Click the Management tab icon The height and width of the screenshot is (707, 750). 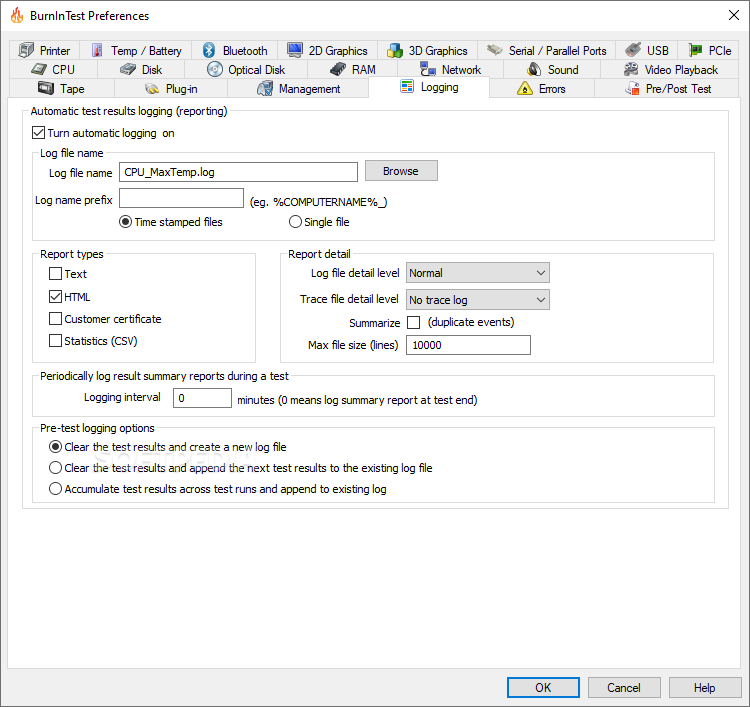pyautogui.click(x=265, y=88)
